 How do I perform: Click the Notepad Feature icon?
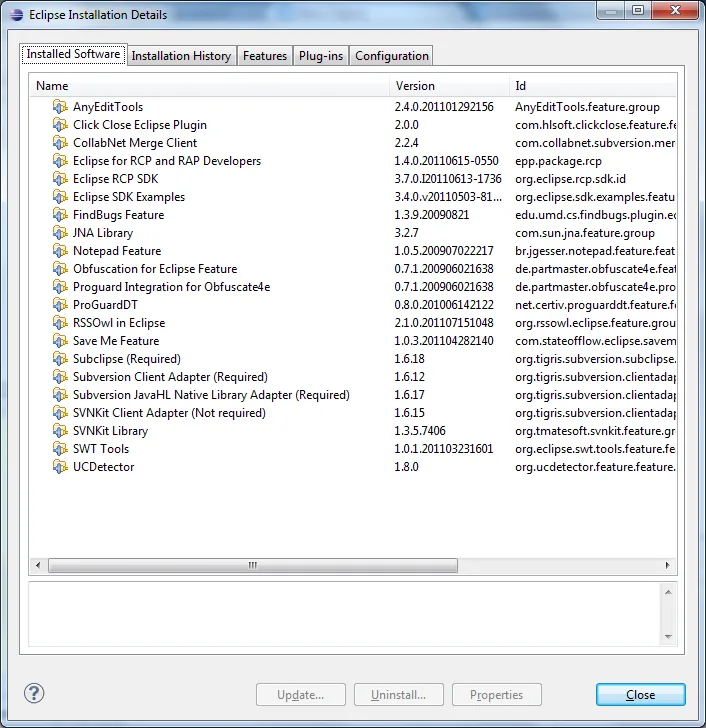click(x=59, y=251)
